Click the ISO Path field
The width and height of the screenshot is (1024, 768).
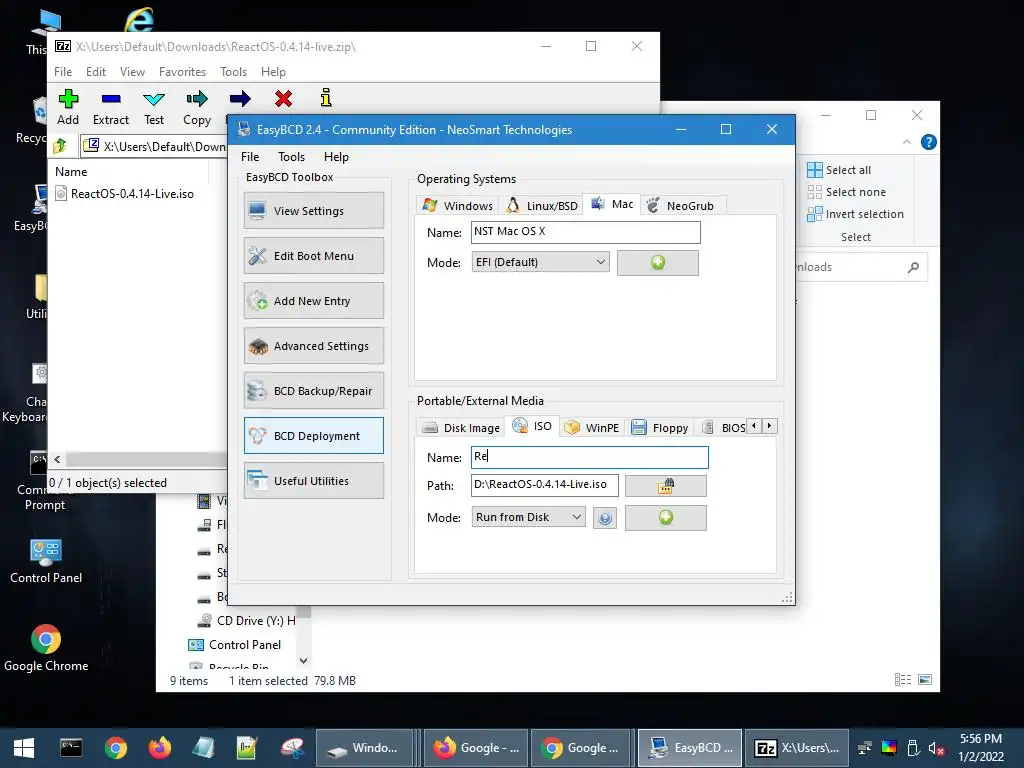click(x=544, y=485)
